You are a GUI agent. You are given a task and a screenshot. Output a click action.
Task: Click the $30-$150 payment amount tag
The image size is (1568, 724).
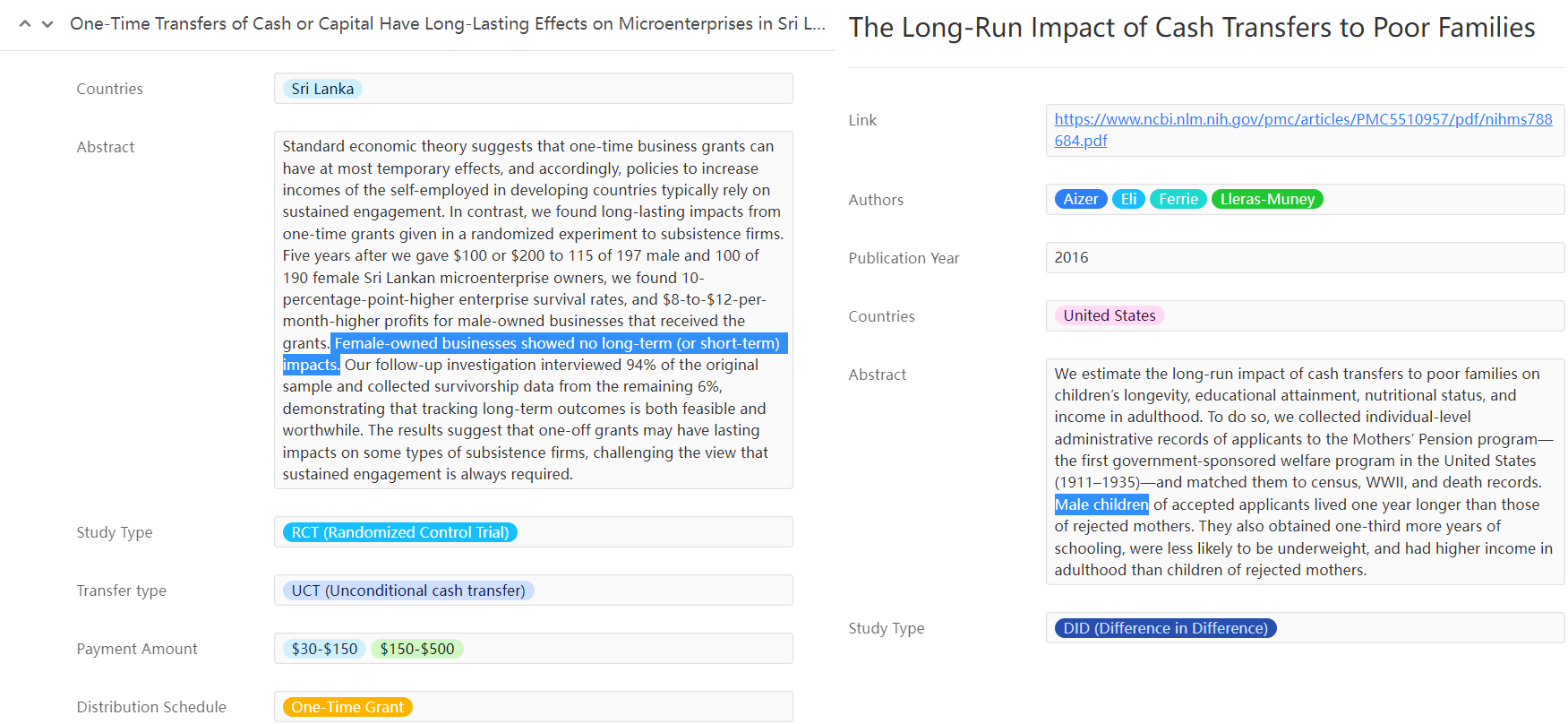click(x=324, y=649)
